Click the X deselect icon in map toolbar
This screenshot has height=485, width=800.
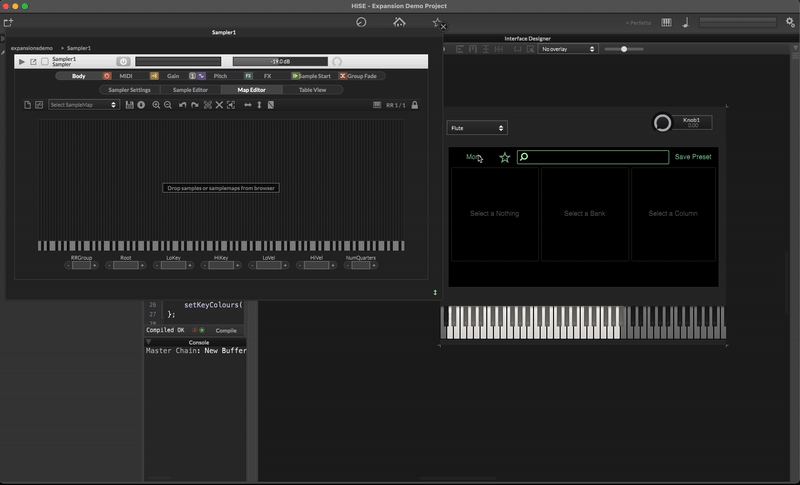coord(219,105)
